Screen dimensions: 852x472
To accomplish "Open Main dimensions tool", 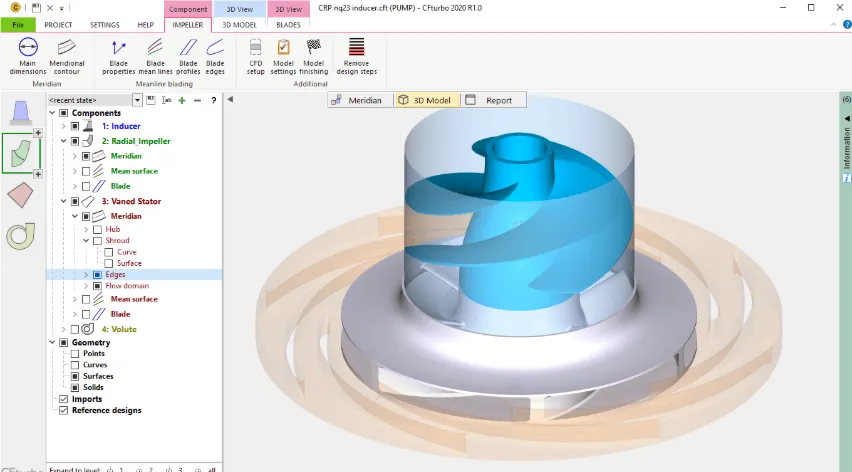I will [x=28, y=56].
